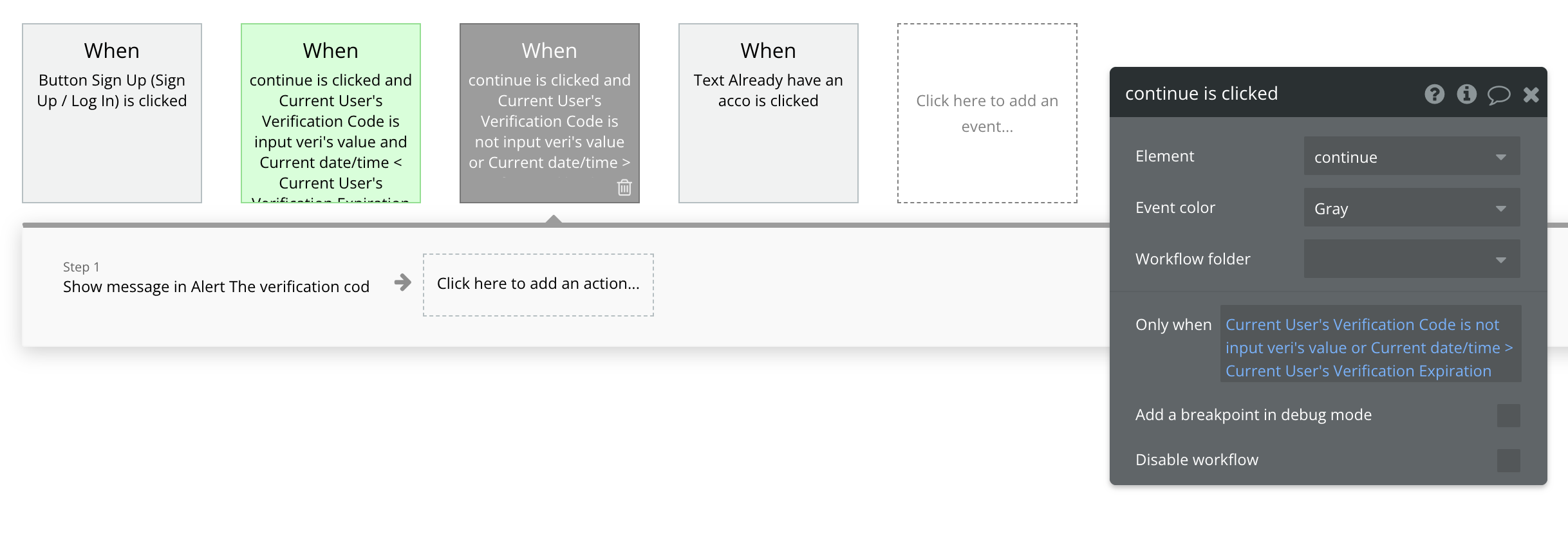Viewport: 1568px width, 534px height.
Task: Open the info icon in property panel
Action: coord(1466,94)
